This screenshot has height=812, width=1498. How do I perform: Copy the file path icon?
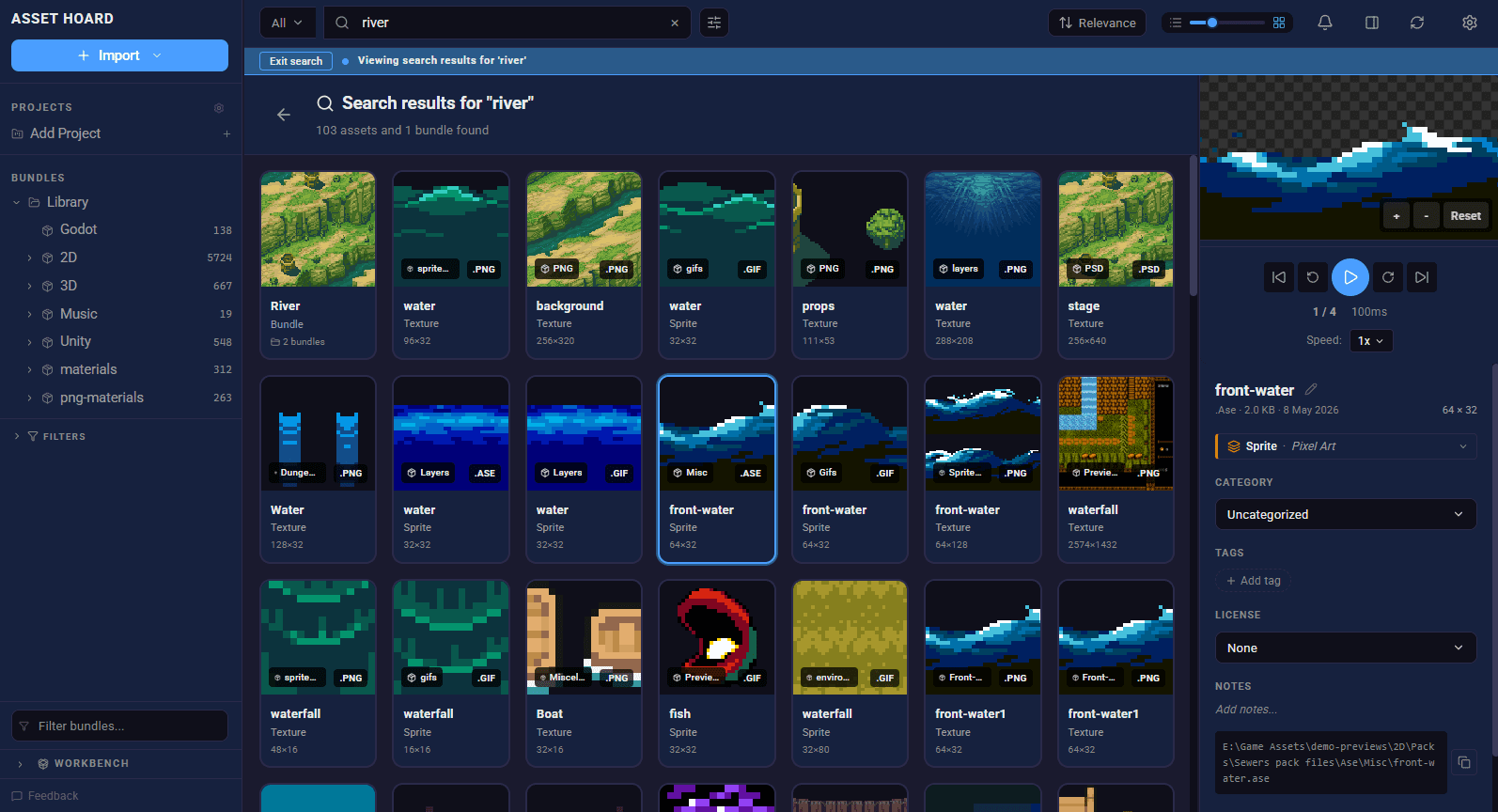1464,762
